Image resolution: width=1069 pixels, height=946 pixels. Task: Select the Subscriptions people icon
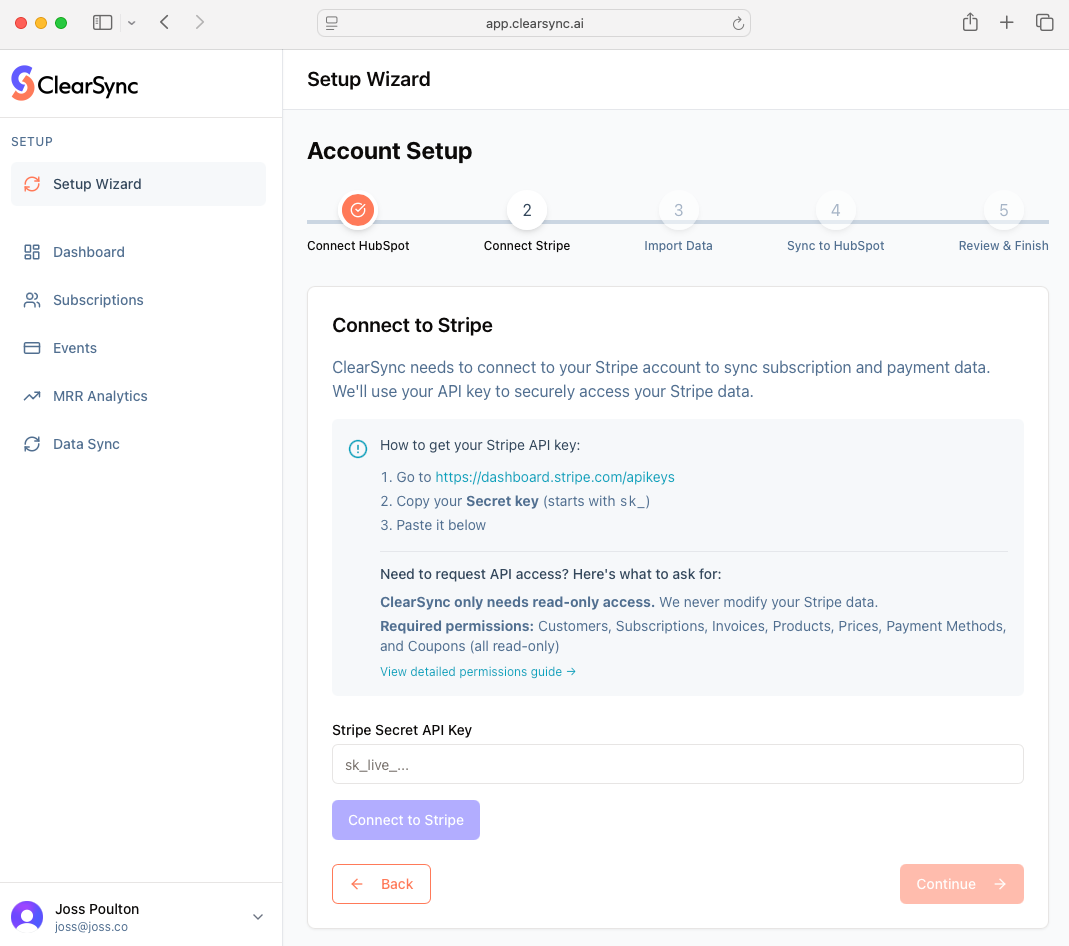pos(32,300)
